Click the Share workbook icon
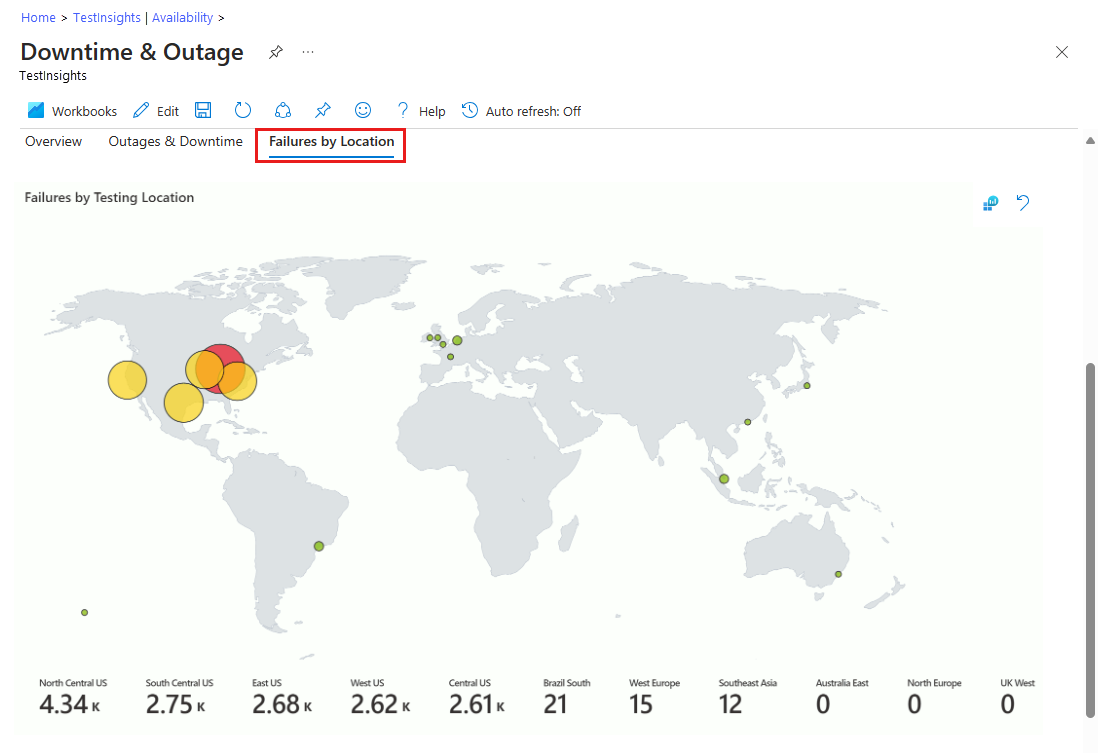This screenshot has height=753, width=1098. point(283,111)
